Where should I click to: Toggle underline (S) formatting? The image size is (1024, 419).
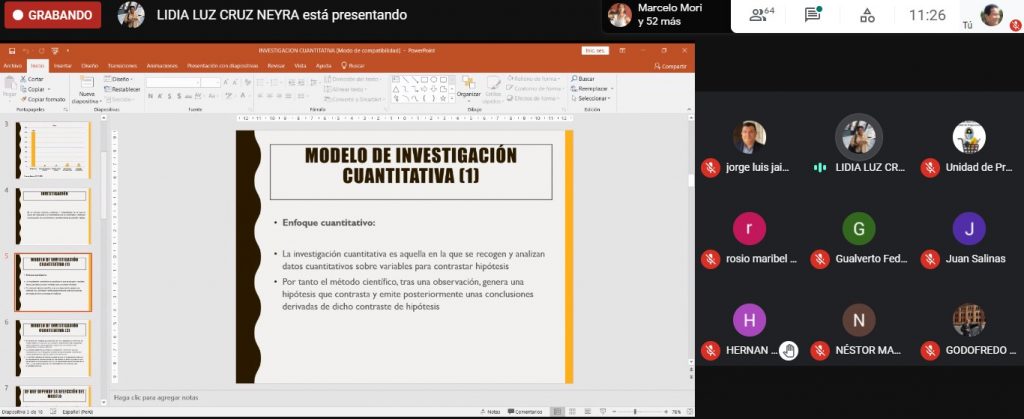click(169, 96)
